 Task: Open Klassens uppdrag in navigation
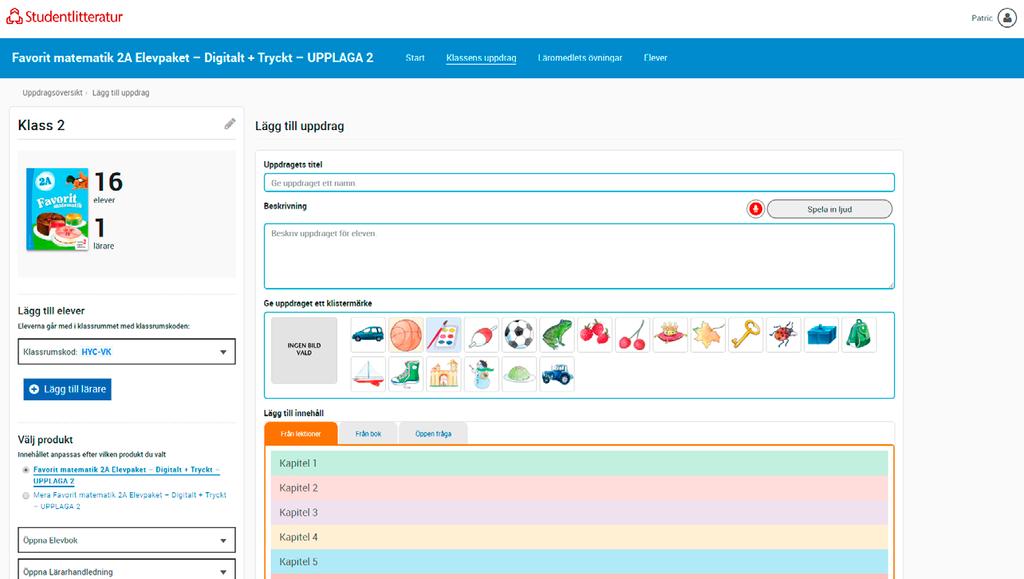click(x=481, y=58)
